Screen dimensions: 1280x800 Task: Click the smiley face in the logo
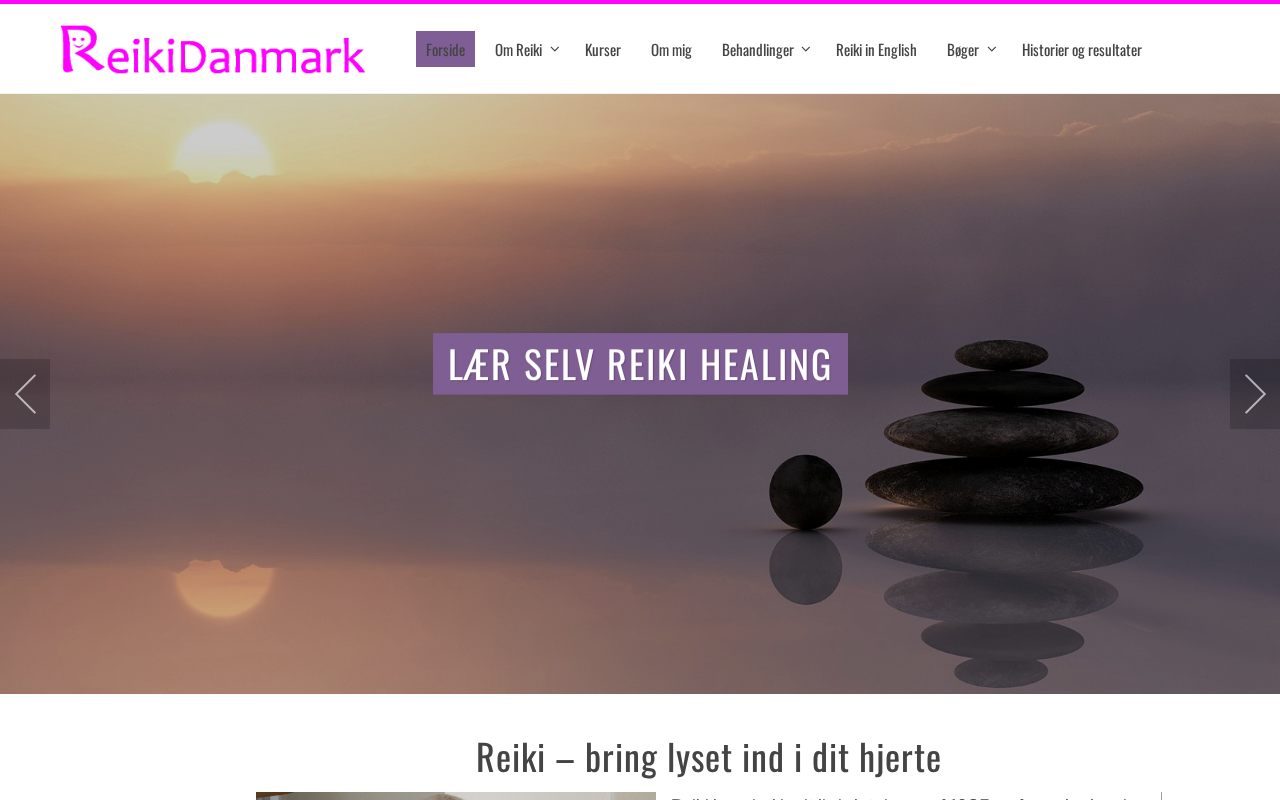tap(79, 42)
